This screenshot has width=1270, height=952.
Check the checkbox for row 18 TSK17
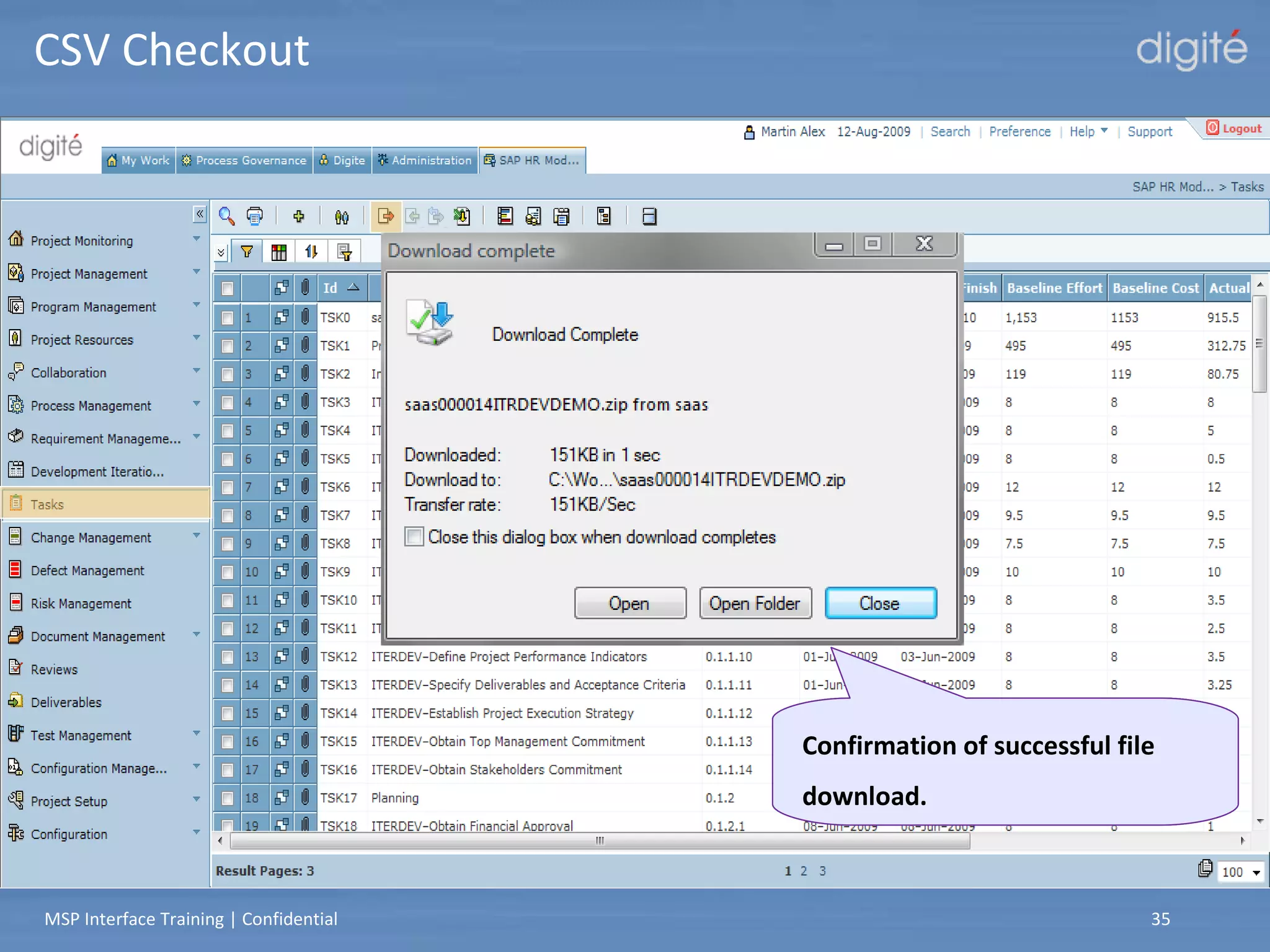228,798
